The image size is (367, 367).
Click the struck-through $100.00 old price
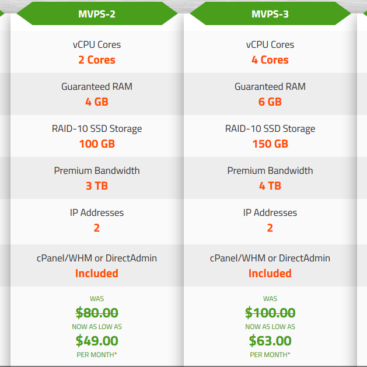(270, 313)
